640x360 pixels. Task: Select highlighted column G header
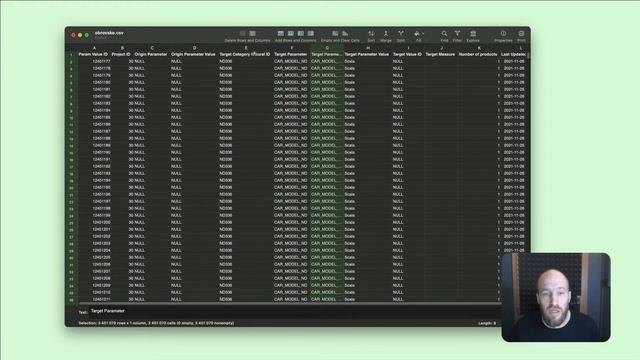tap(327, 48)
